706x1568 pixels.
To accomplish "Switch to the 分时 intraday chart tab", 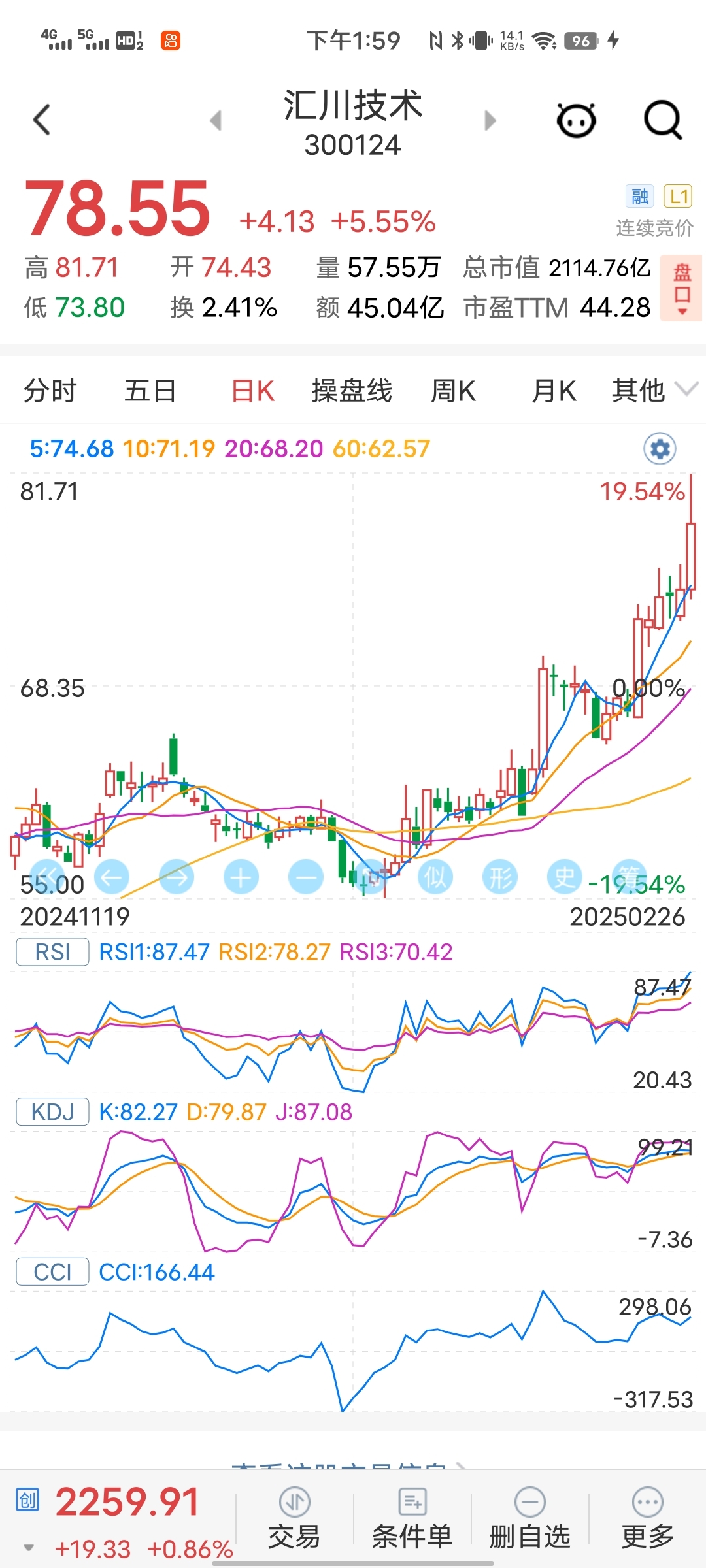I will tap(50, 391).
